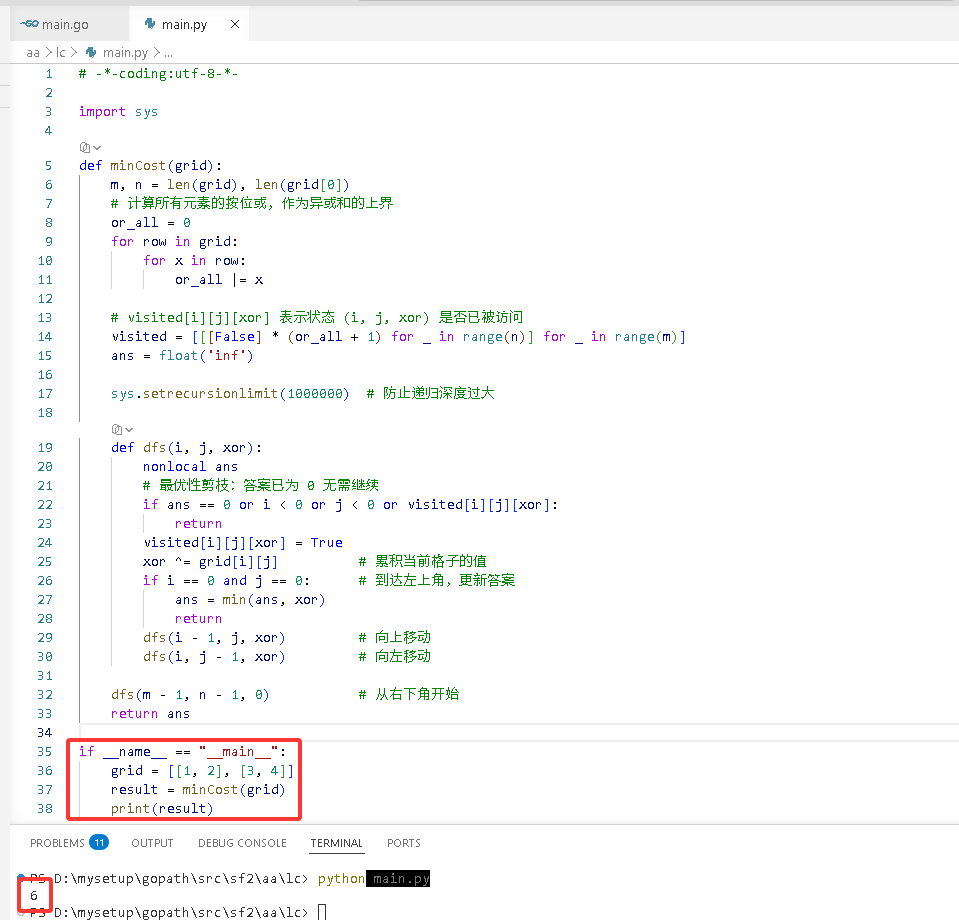The image size is (959, 920).
Task: Close the main.py editor tab
Action: (235, 24)
